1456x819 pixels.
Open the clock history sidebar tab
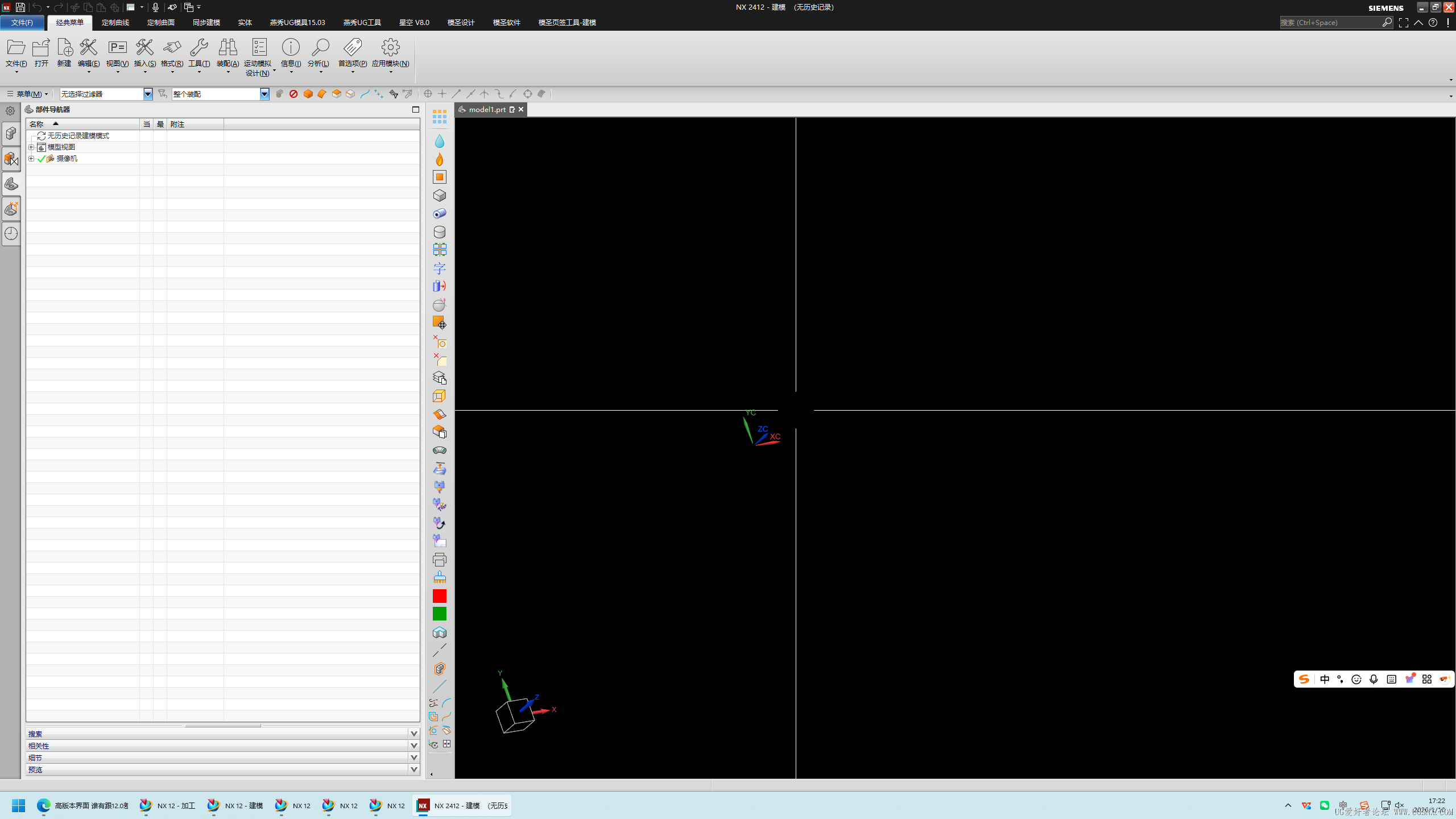click(11, 233)
